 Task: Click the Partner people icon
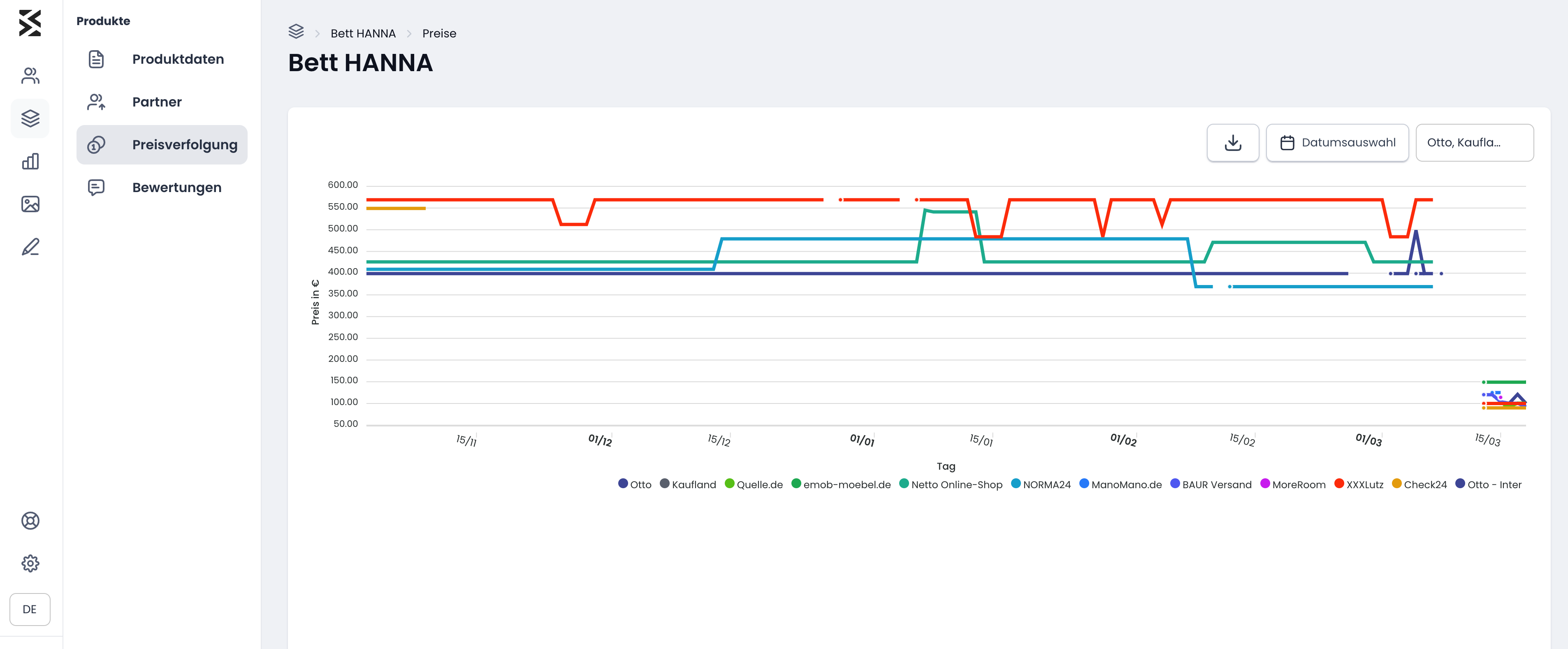(96, 102)
